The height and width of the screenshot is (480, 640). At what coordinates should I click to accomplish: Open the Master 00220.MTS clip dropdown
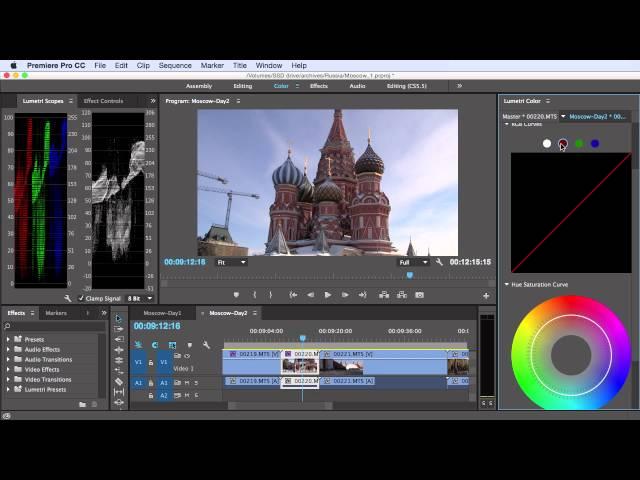(x=563, y=116)
